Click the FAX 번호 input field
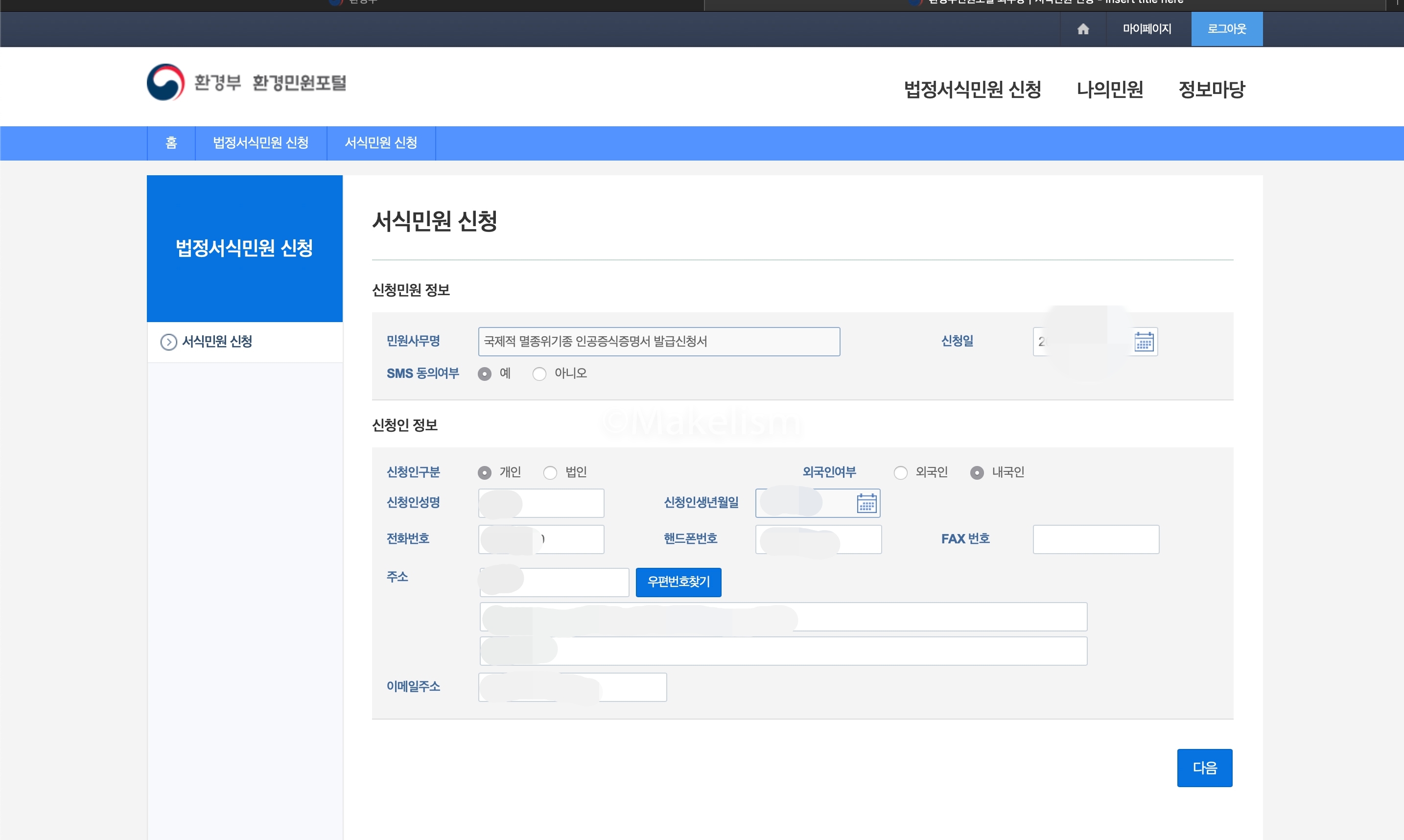 point(1095,539)
